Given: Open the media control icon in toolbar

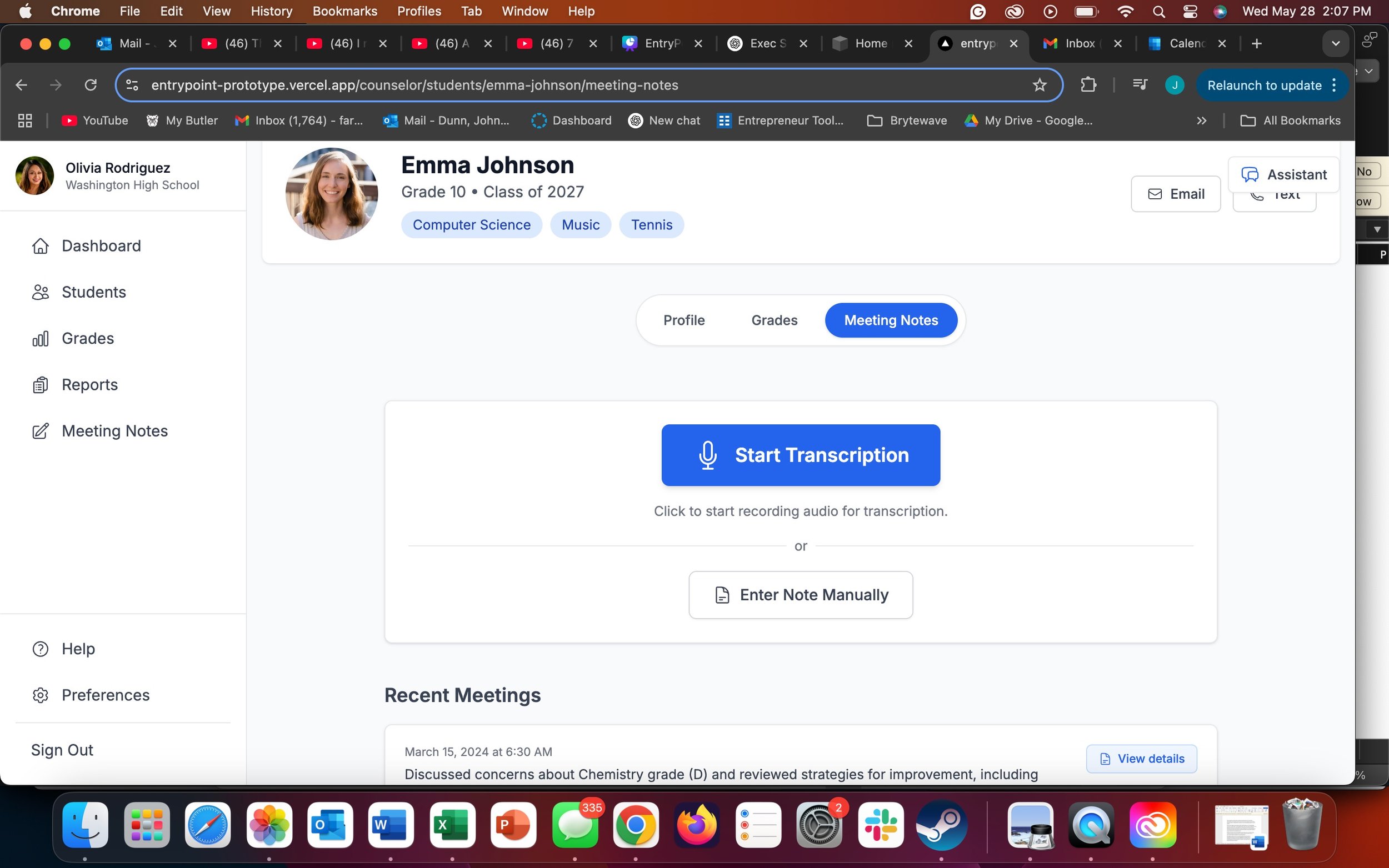Looking at the screenshot, I should 1140,86.
